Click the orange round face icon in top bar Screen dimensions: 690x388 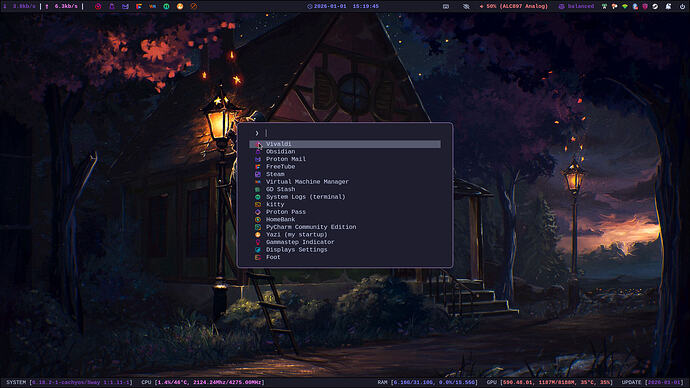click(x=180, y=6)
